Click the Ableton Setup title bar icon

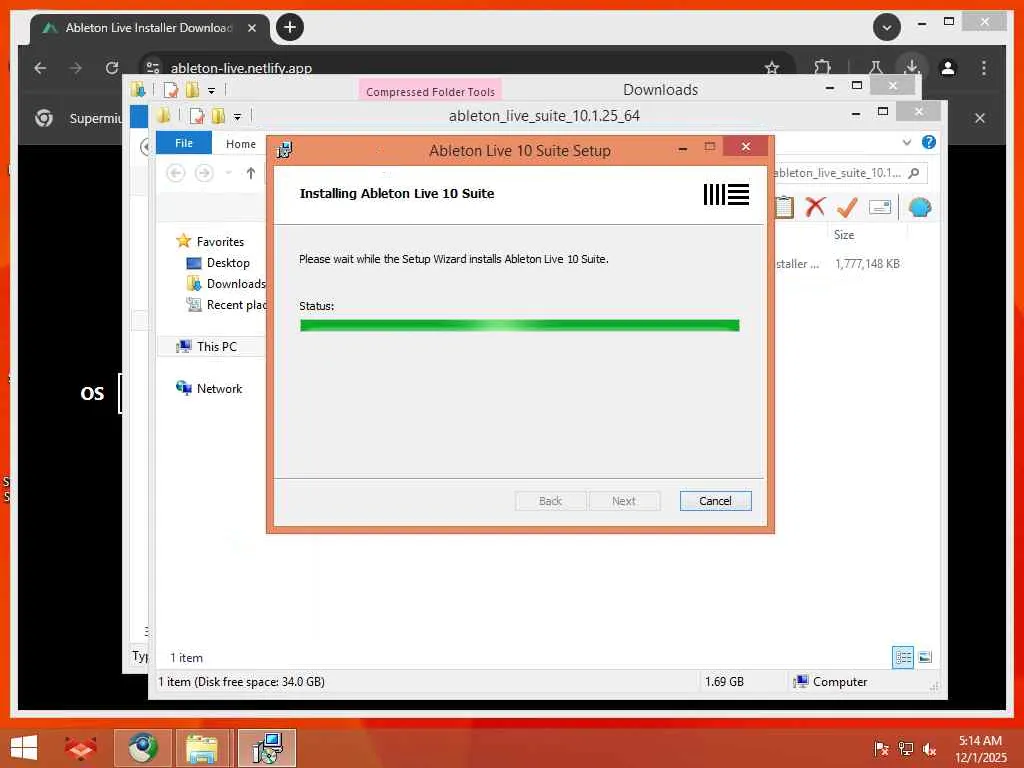[x=284, y=150]
